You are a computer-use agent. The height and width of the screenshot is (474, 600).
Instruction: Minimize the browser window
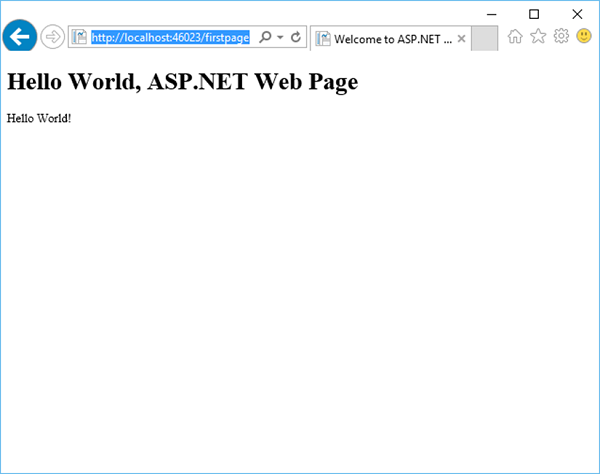tap(489, 13)
